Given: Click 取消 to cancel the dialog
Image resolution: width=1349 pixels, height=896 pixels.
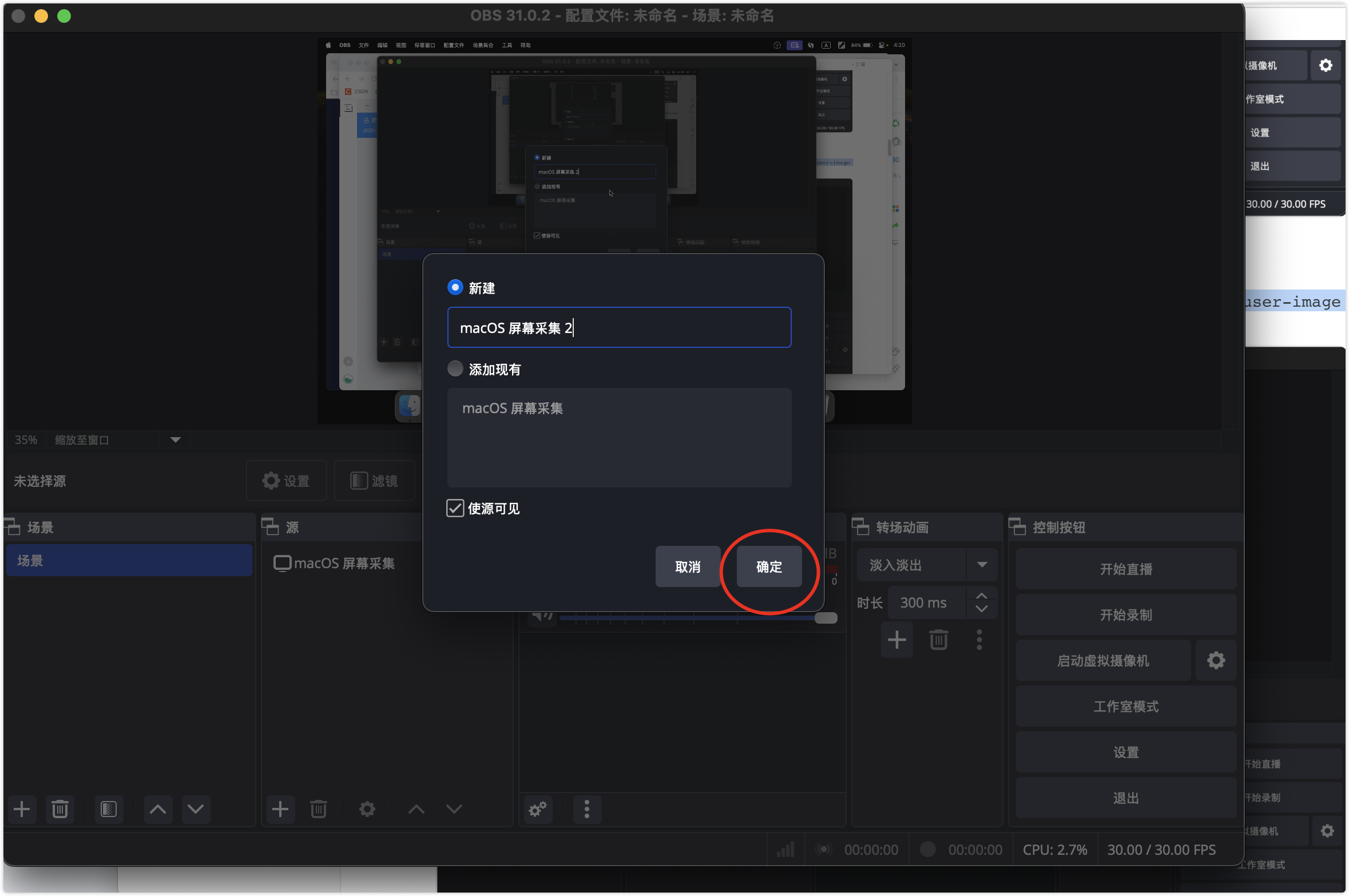Looking at the screenshot, I should (688, 566).
